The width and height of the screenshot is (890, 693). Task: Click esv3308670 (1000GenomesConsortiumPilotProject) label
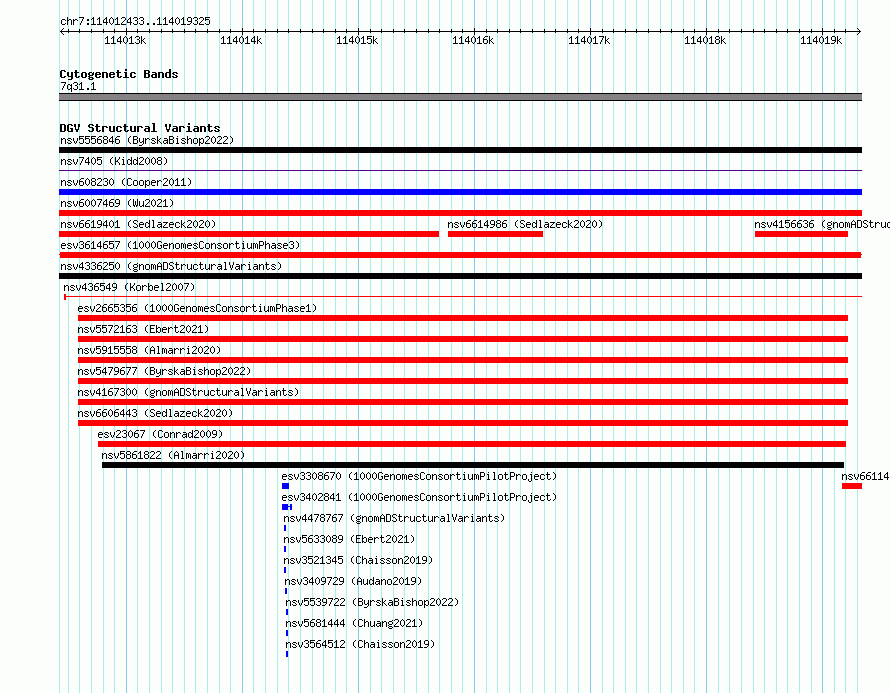[419, 476]
